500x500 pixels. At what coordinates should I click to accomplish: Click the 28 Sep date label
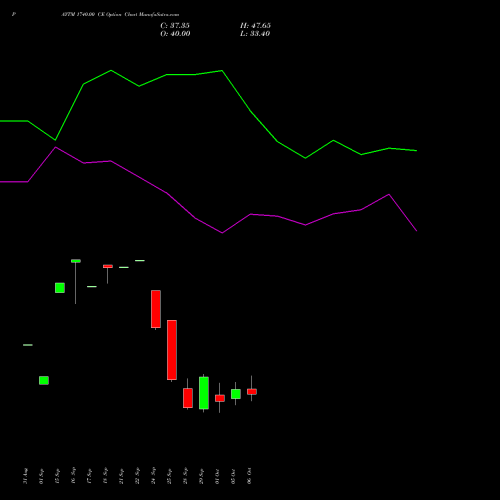[186, 476]
